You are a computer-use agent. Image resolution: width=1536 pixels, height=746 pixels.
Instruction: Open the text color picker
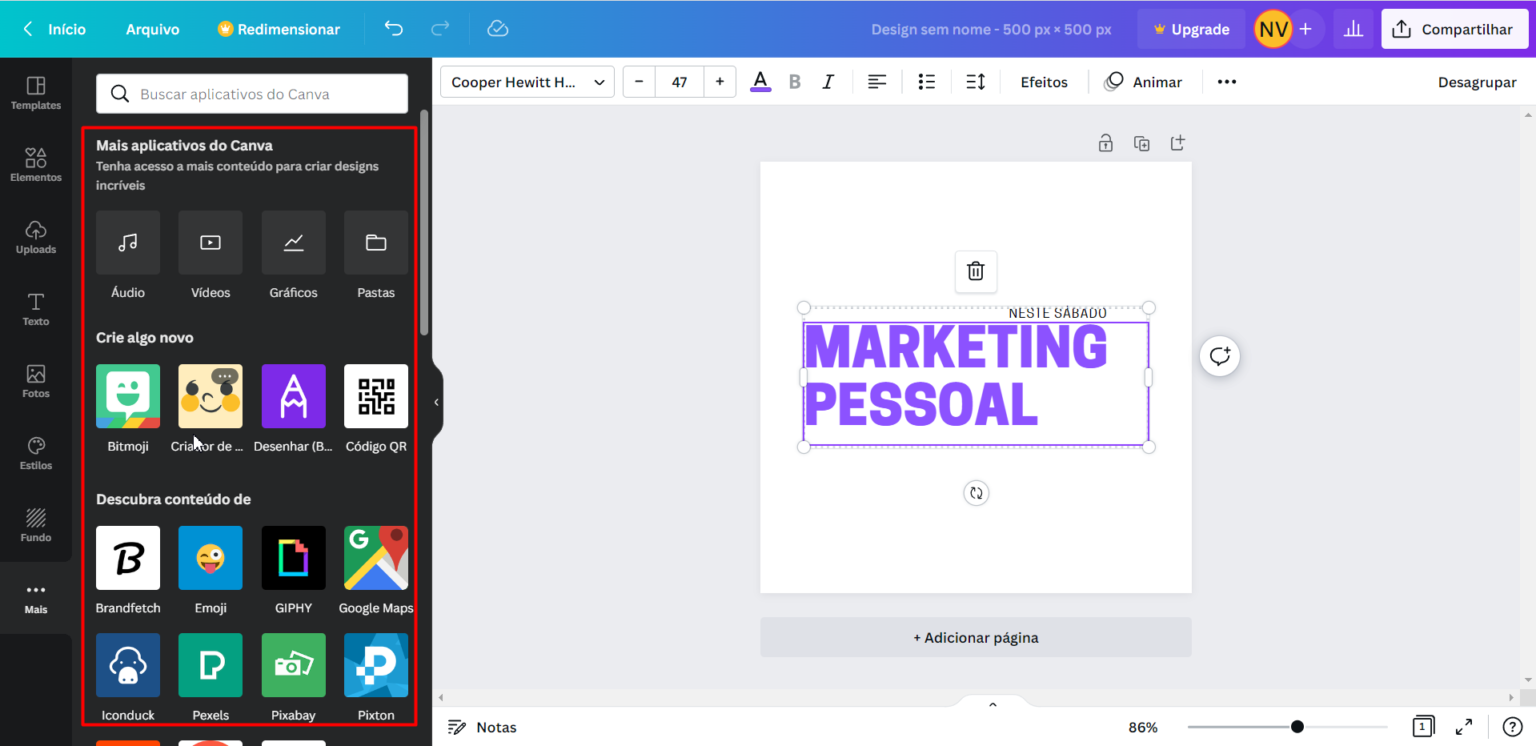coord(761,82)
